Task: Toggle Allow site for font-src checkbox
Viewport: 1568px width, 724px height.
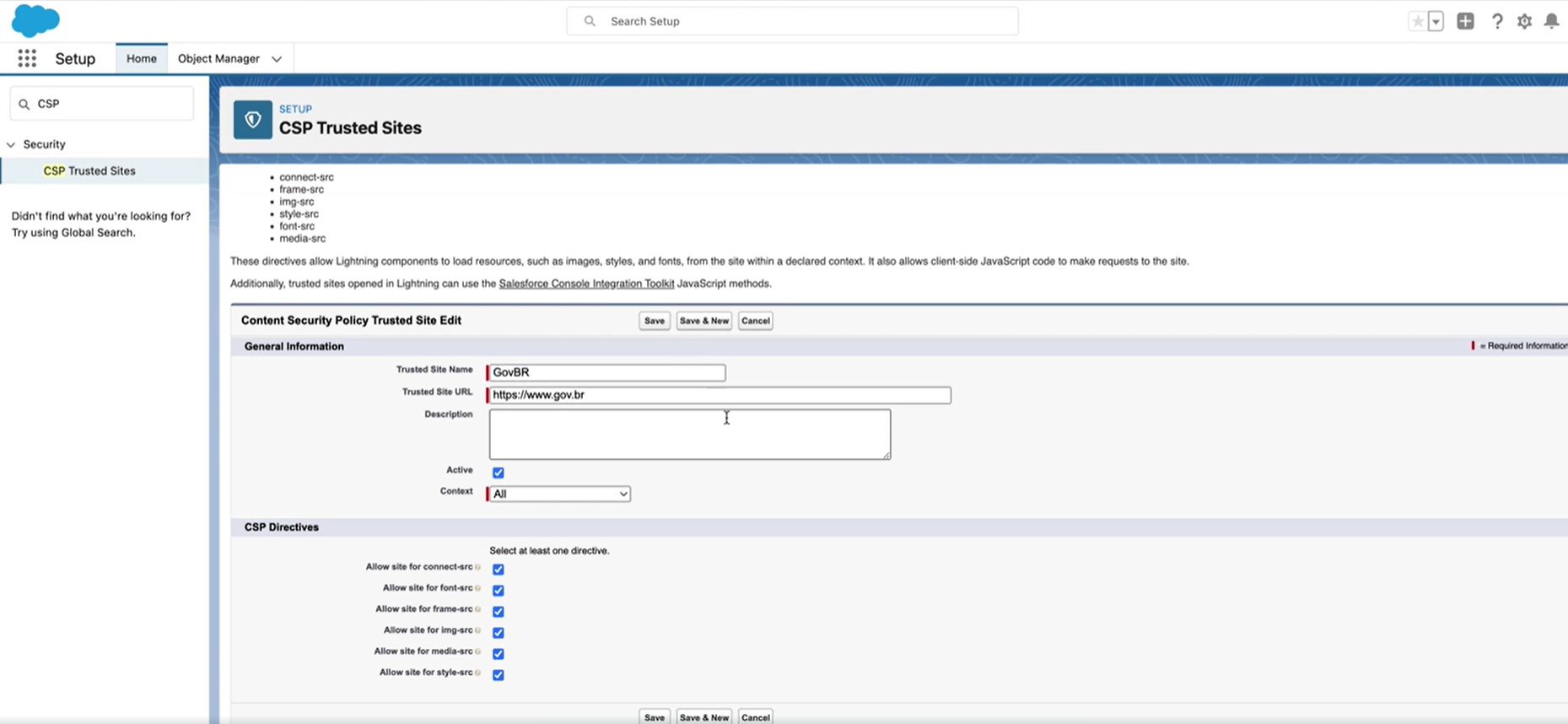Action: [x=498, y=591]
